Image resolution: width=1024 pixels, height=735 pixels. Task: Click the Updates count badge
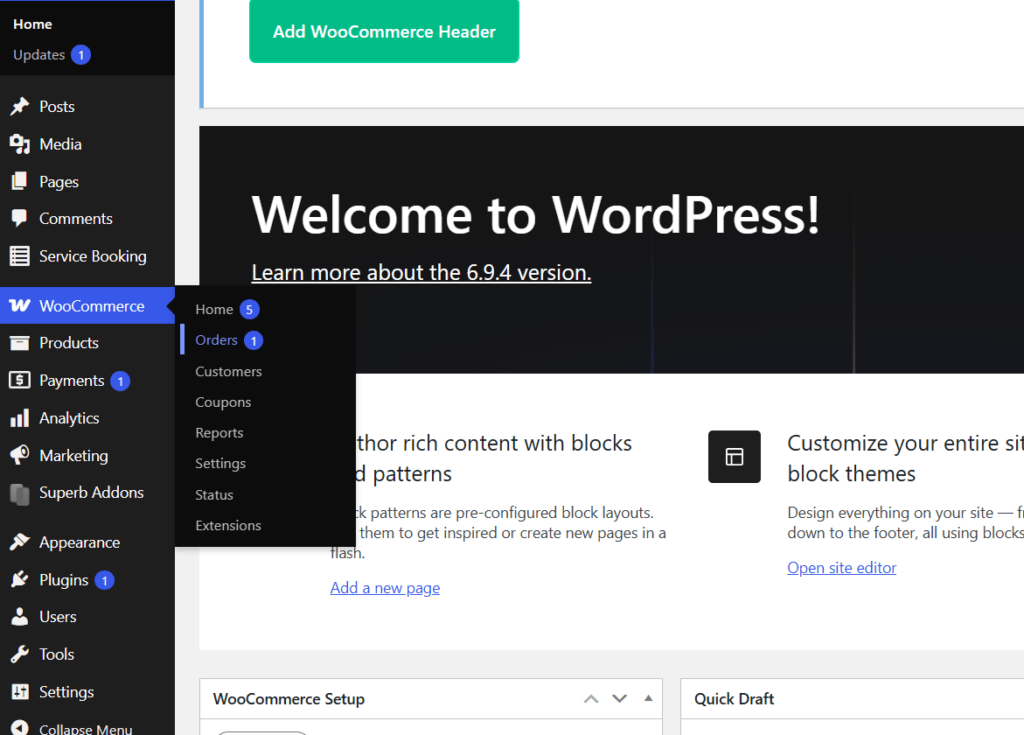click(x=81, y=55)
